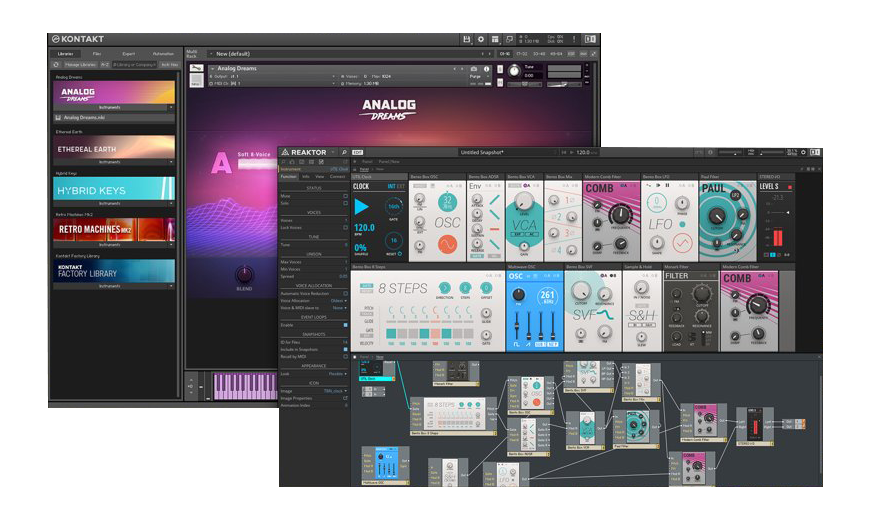Click the orange sine wave icon in OSC

(x=447, y=244)
